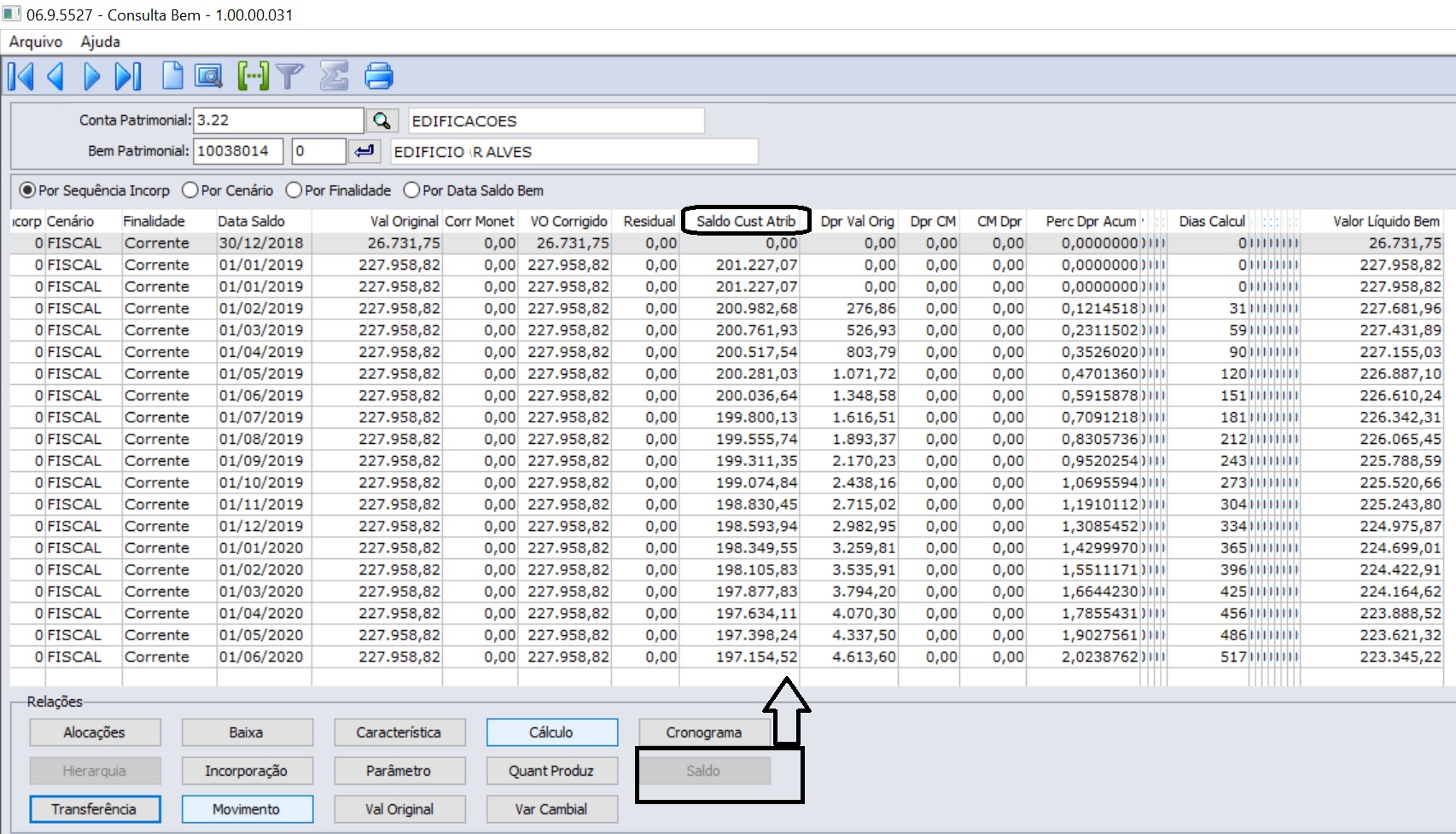This screenshot has height=834, width=1456.
Task: Click the Data Saldo column header
Action: coord(263,221)
